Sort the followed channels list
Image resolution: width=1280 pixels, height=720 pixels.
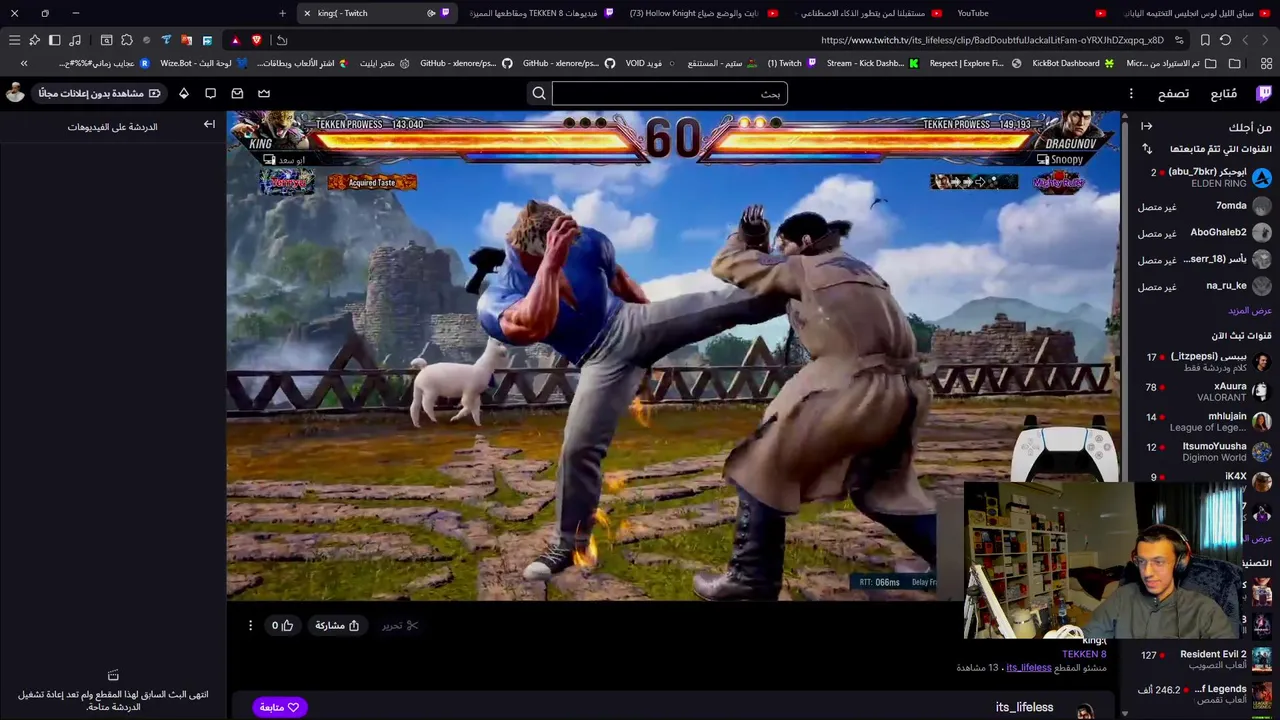1147,149
